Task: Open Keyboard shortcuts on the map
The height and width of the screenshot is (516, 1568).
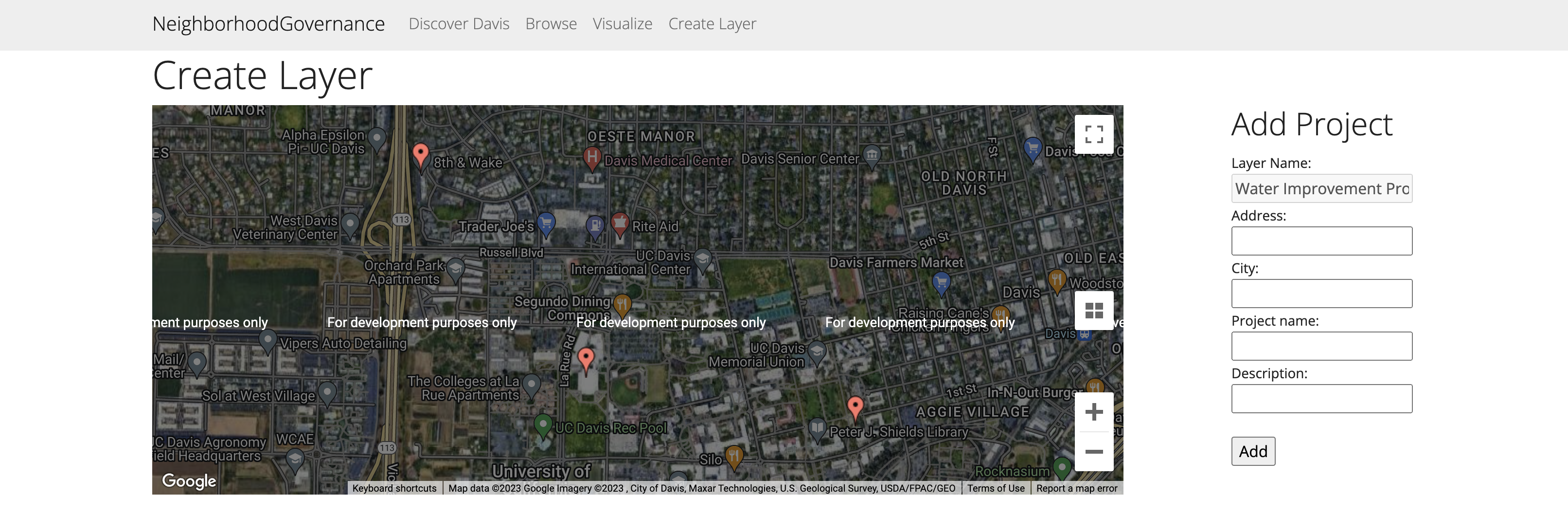Action: pyautogui.click(x=394, y=488)
